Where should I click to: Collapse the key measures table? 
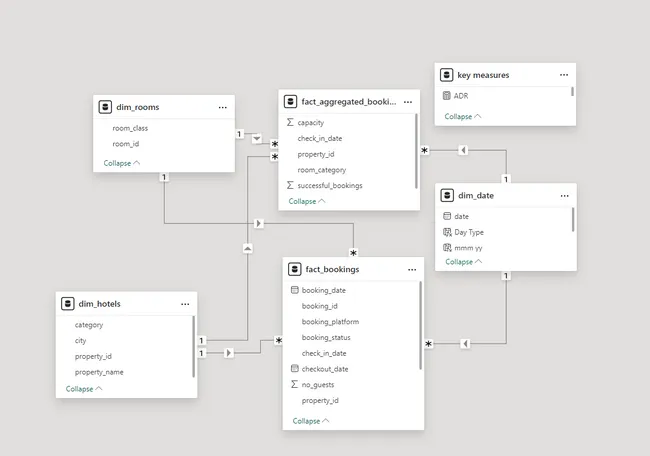463,116
